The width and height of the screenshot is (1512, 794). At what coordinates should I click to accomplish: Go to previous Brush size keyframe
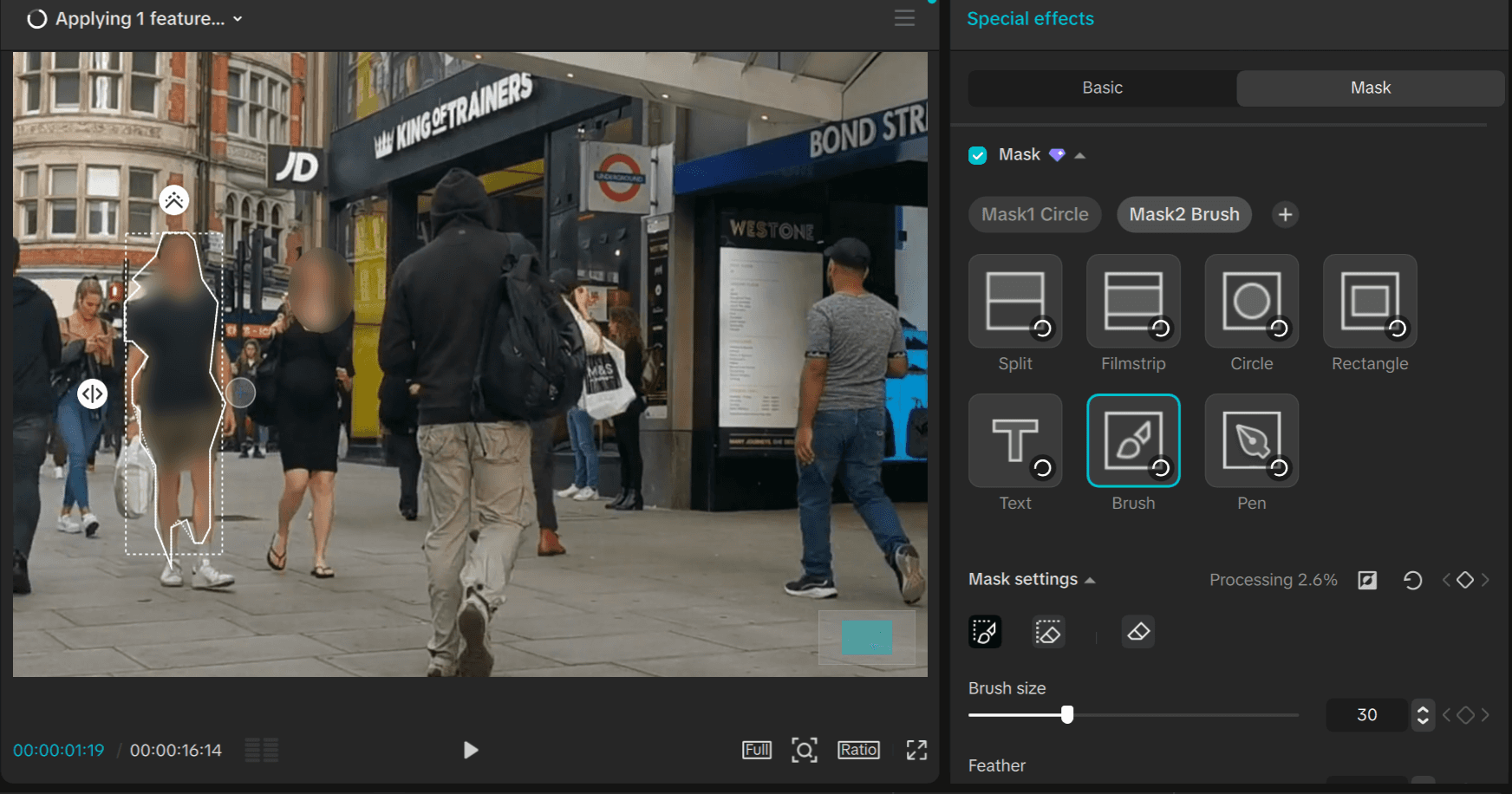[1446, 715]
